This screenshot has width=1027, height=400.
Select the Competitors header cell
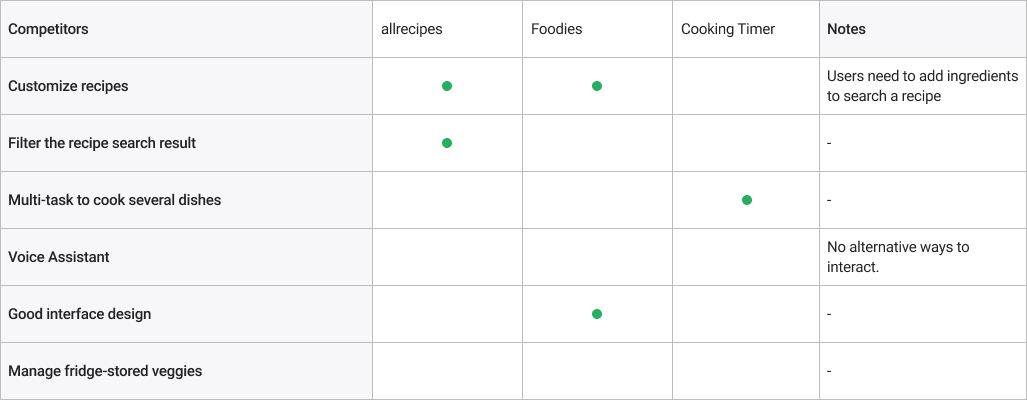(x=48, y=29)
